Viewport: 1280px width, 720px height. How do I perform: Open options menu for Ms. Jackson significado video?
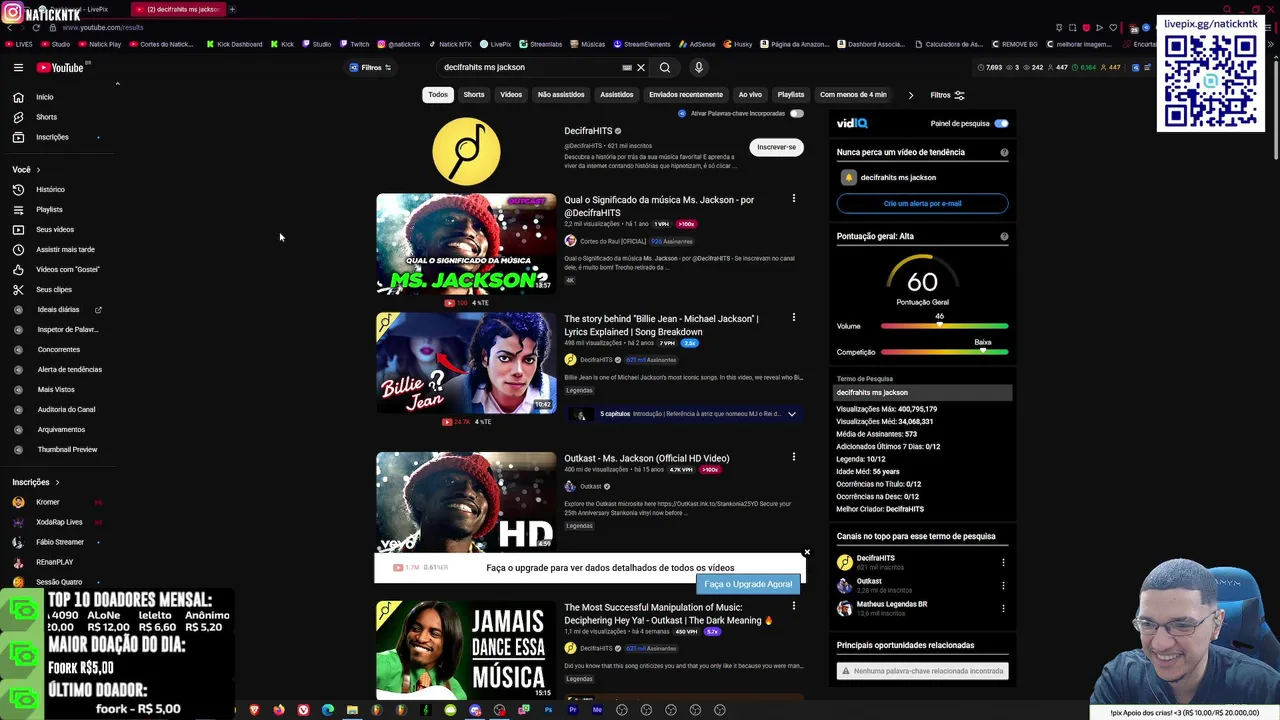[x=794, y=198]
